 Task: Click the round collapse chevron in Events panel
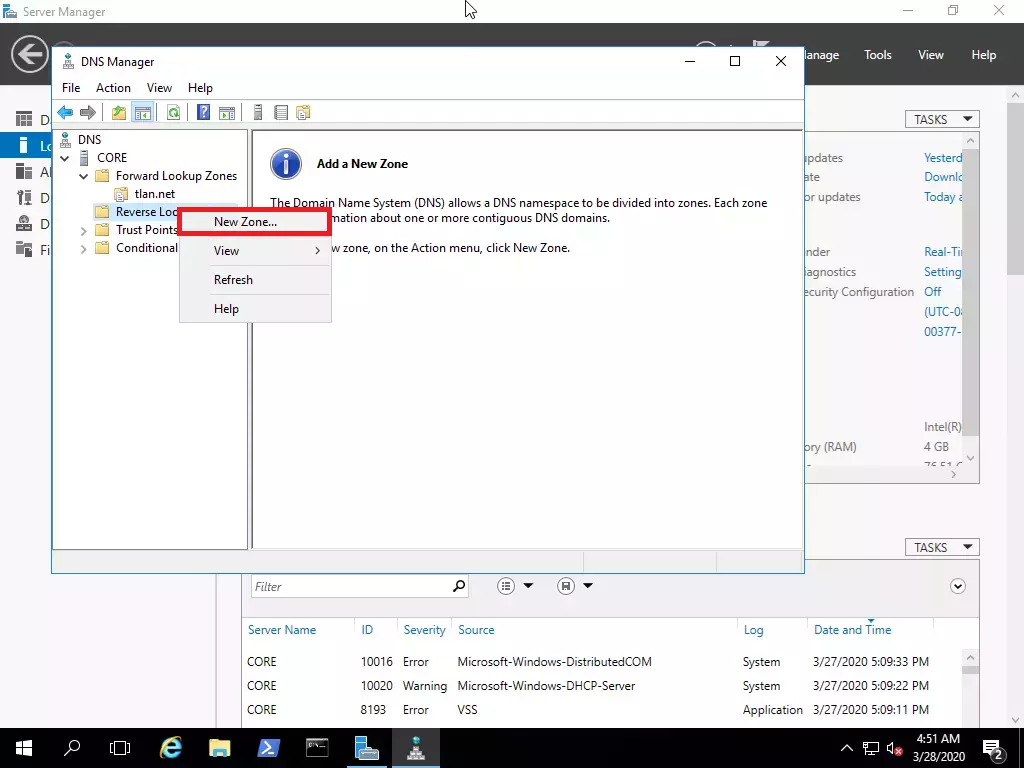[957, 586]
